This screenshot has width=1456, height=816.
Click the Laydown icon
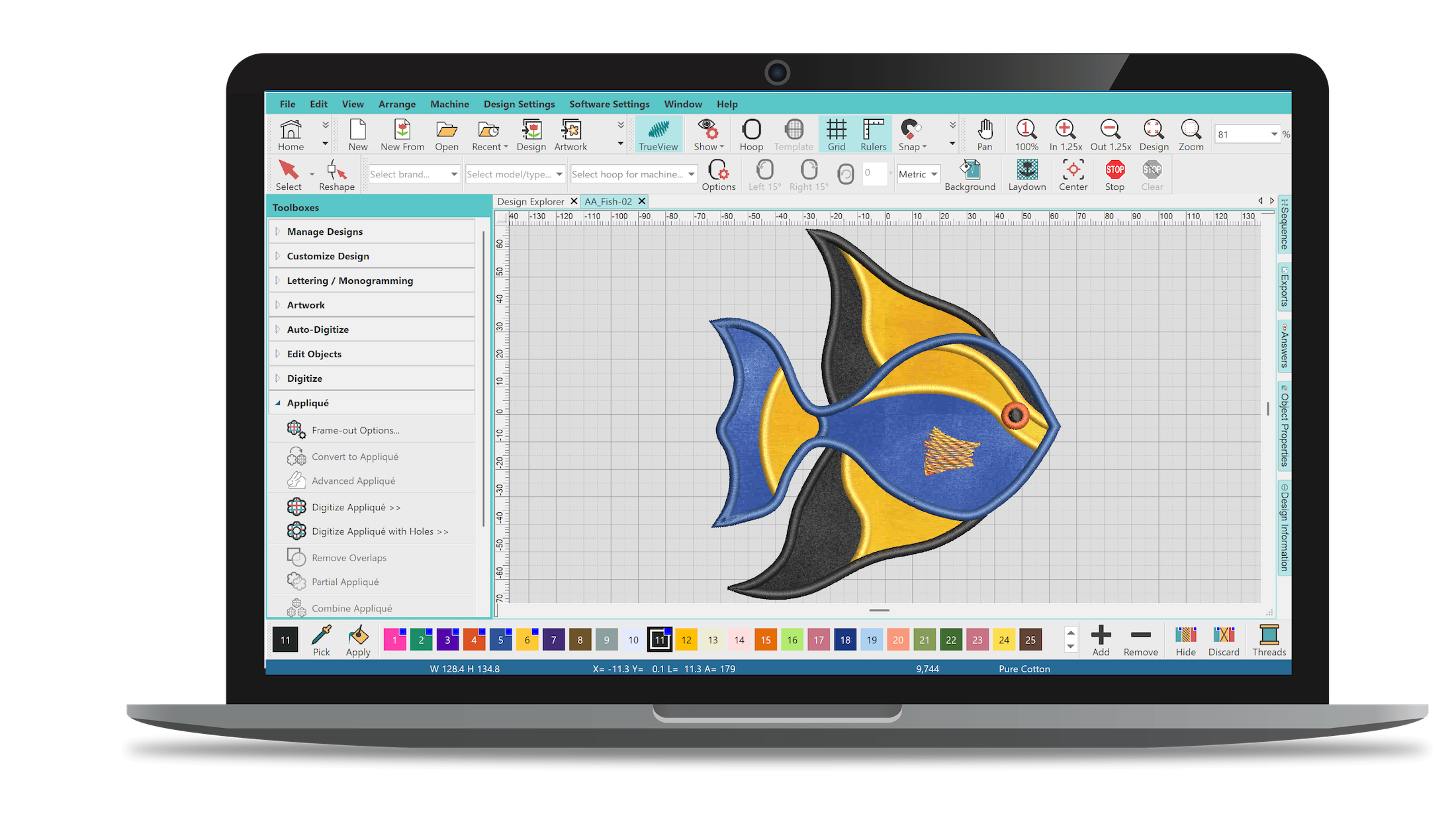pyautogui.click(x=1027, y=175)
